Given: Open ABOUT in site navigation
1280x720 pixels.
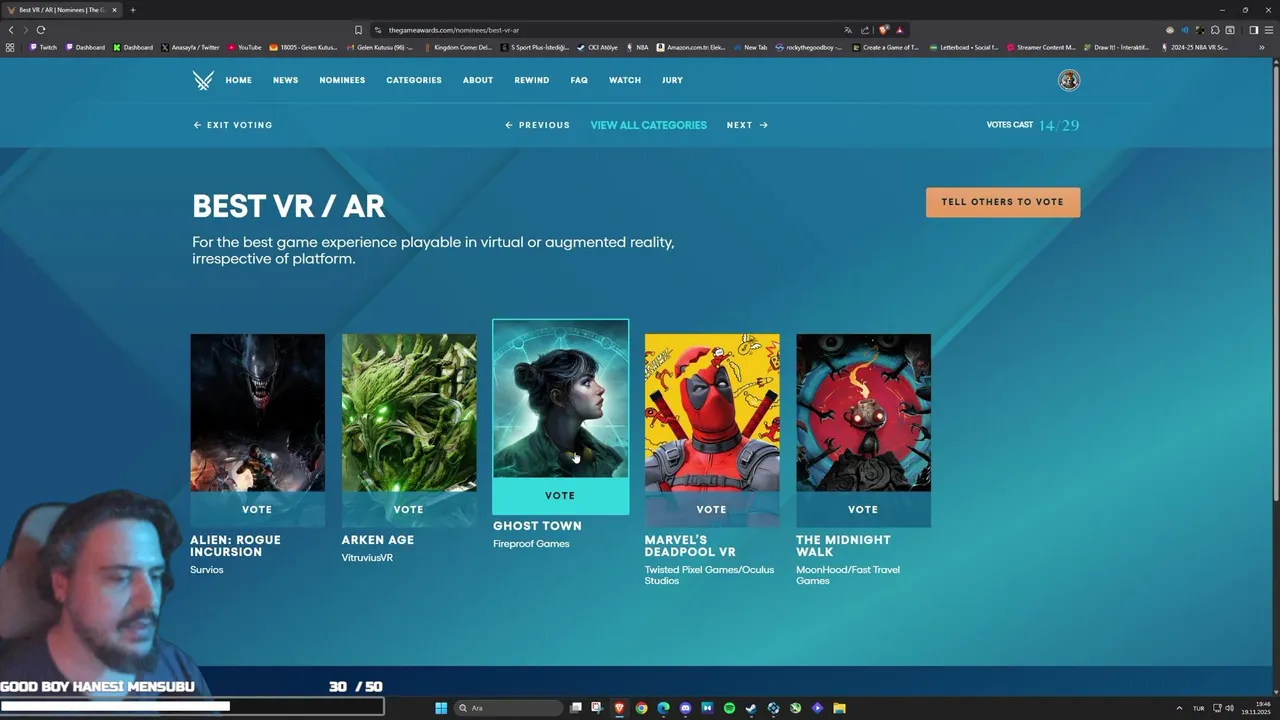Looking at the screenshot, I should coord(478,80).
